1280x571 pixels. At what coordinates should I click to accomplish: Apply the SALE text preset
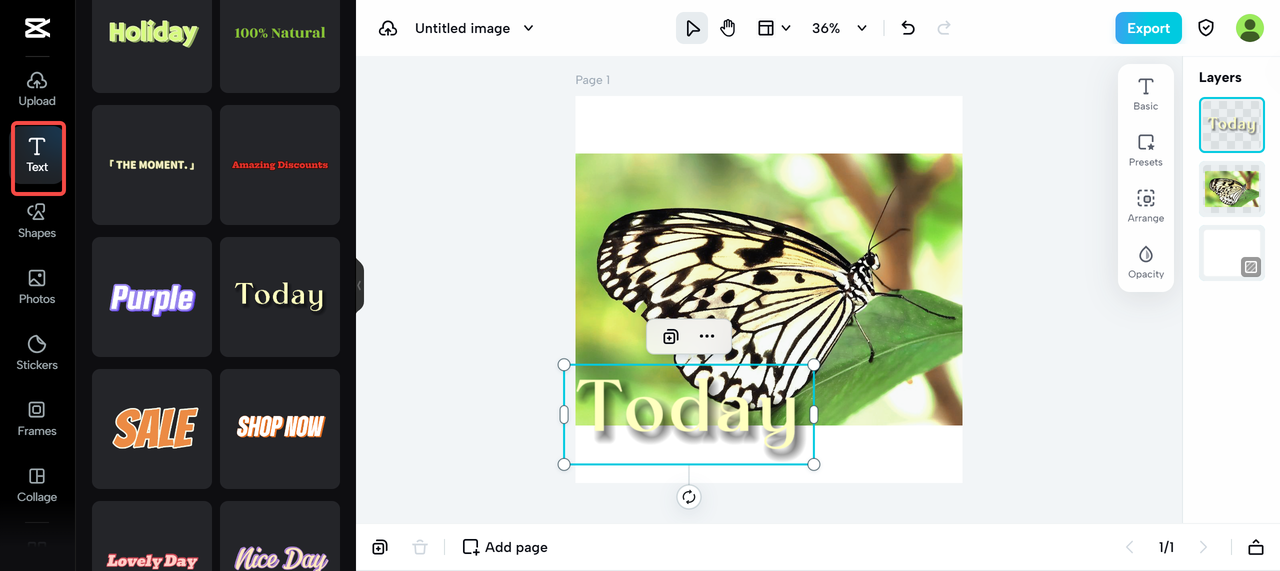pos(152,429)
